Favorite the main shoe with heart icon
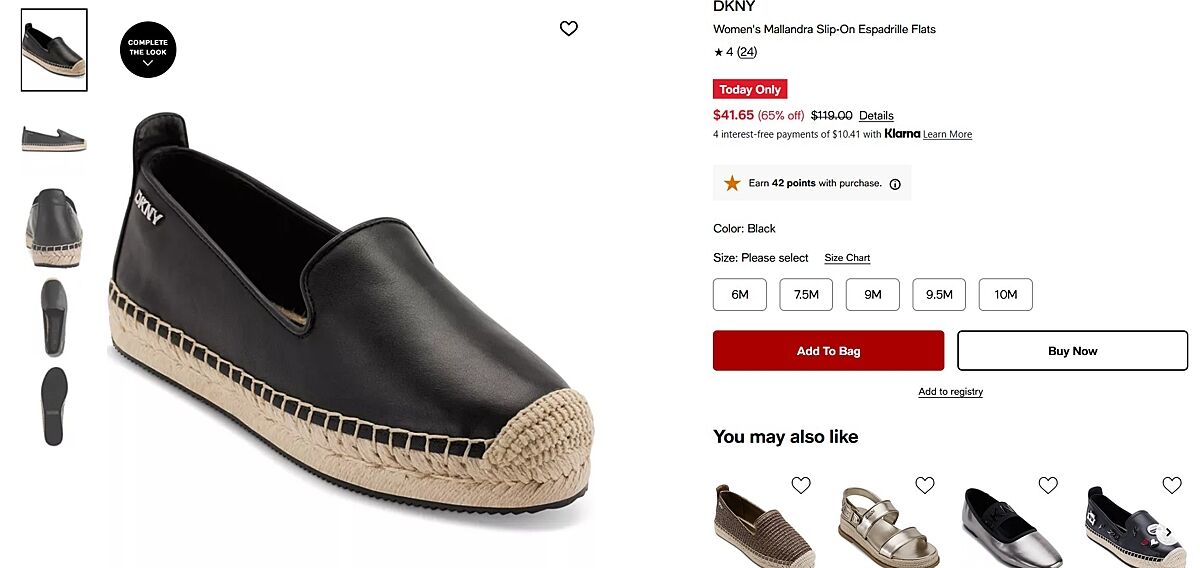The width and height of the screenshot is (1200, 568). tap(569, 29)
